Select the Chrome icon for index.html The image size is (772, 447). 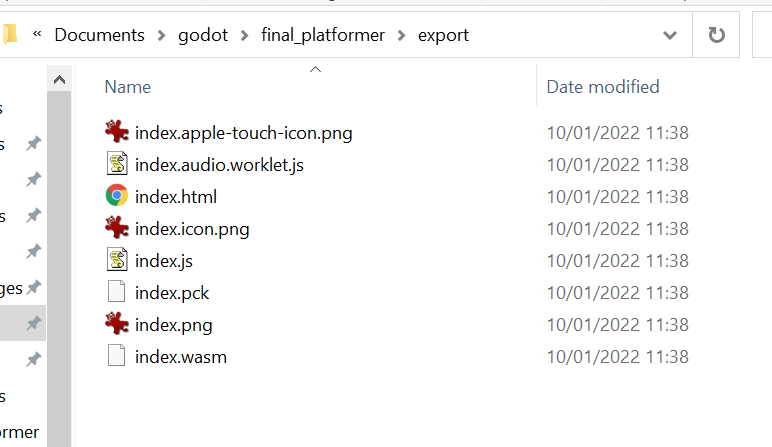point(117,196)
